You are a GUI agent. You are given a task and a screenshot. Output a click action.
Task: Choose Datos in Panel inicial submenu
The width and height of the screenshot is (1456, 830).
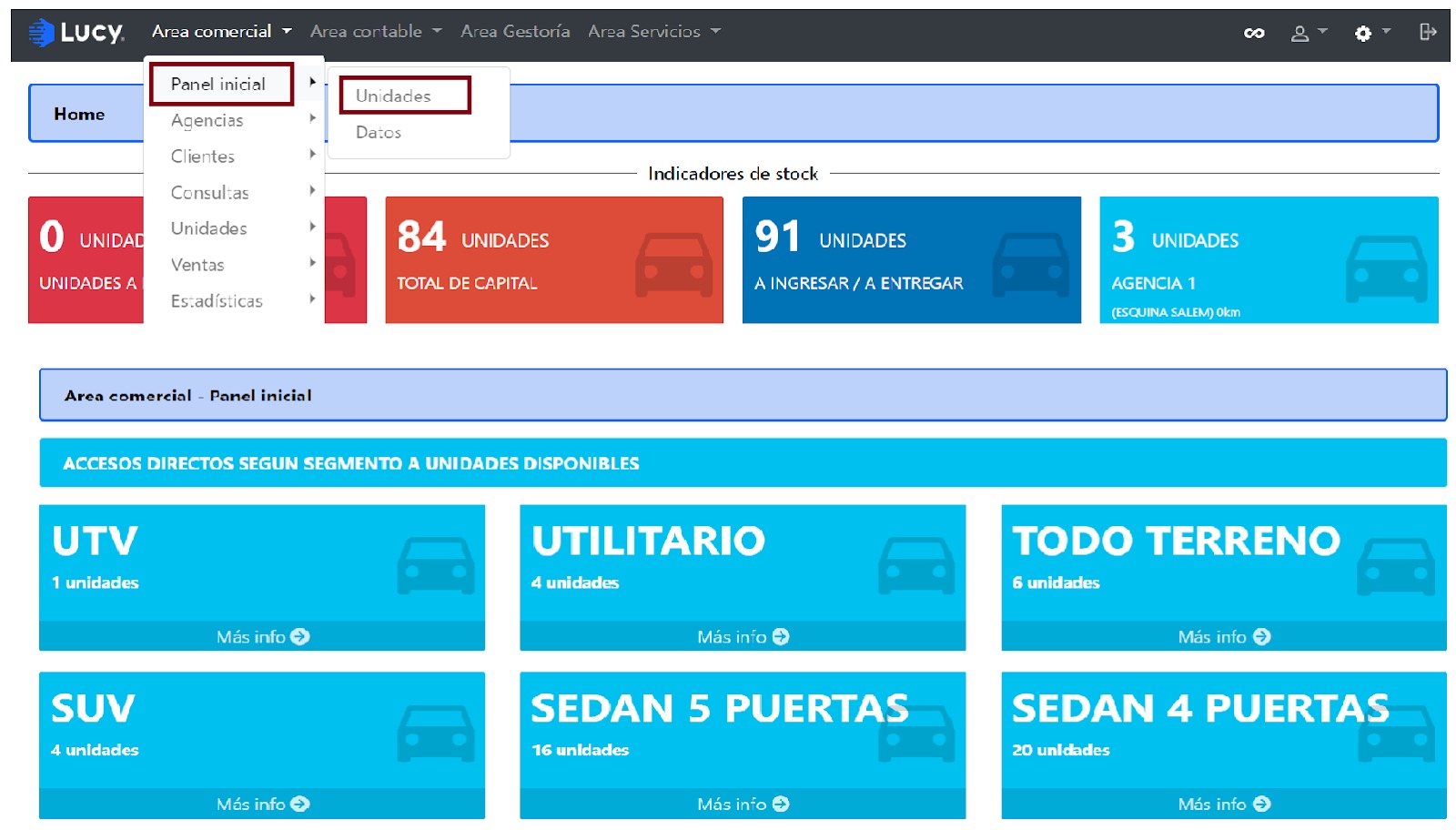[379, 133]
